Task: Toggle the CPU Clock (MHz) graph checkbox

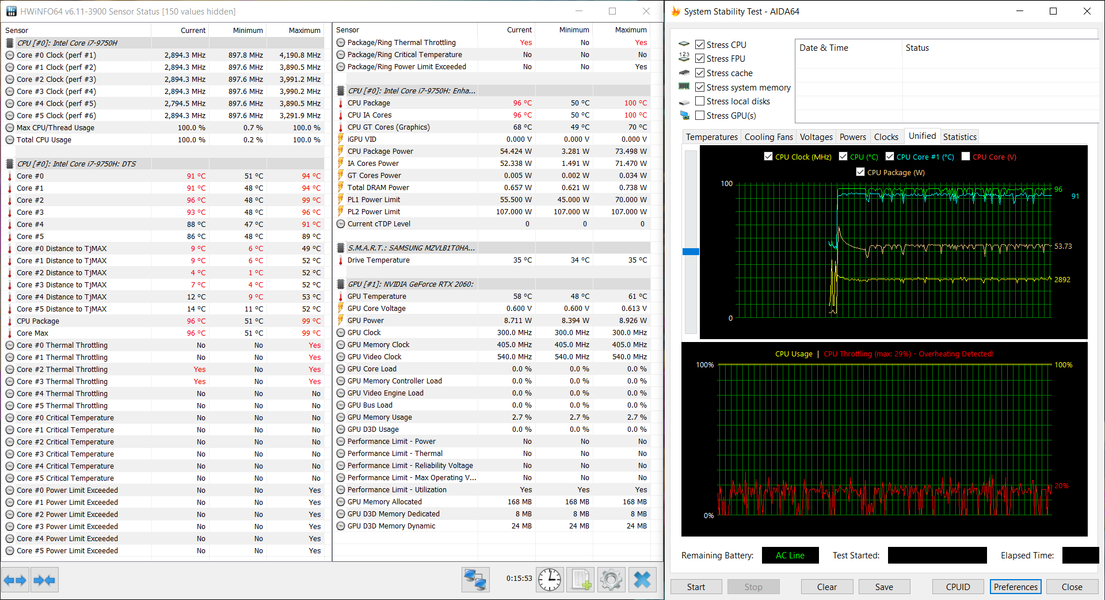Action: (x=768, y=157)
